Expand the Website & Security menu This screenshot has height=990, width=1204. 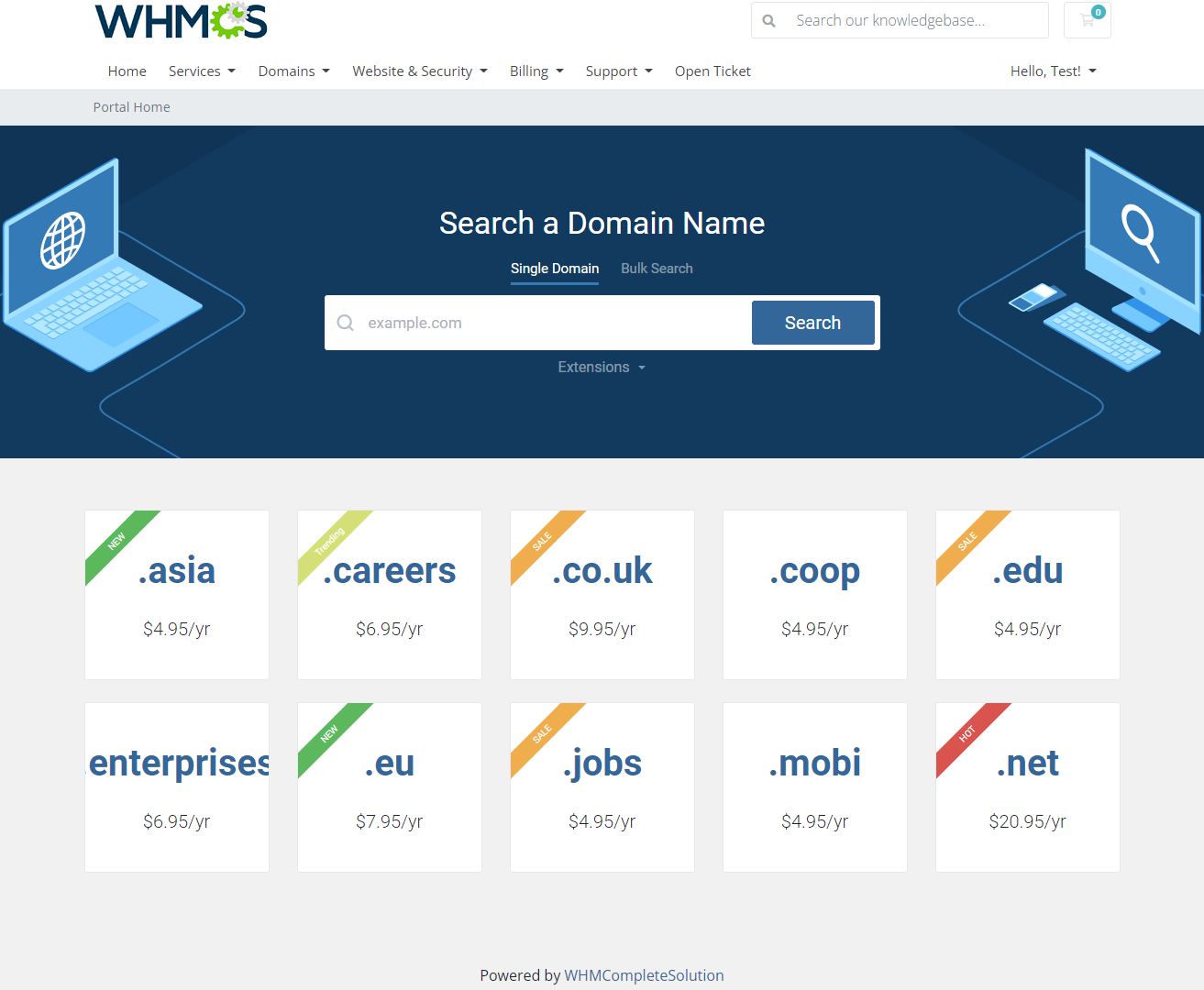pos(420,71)
